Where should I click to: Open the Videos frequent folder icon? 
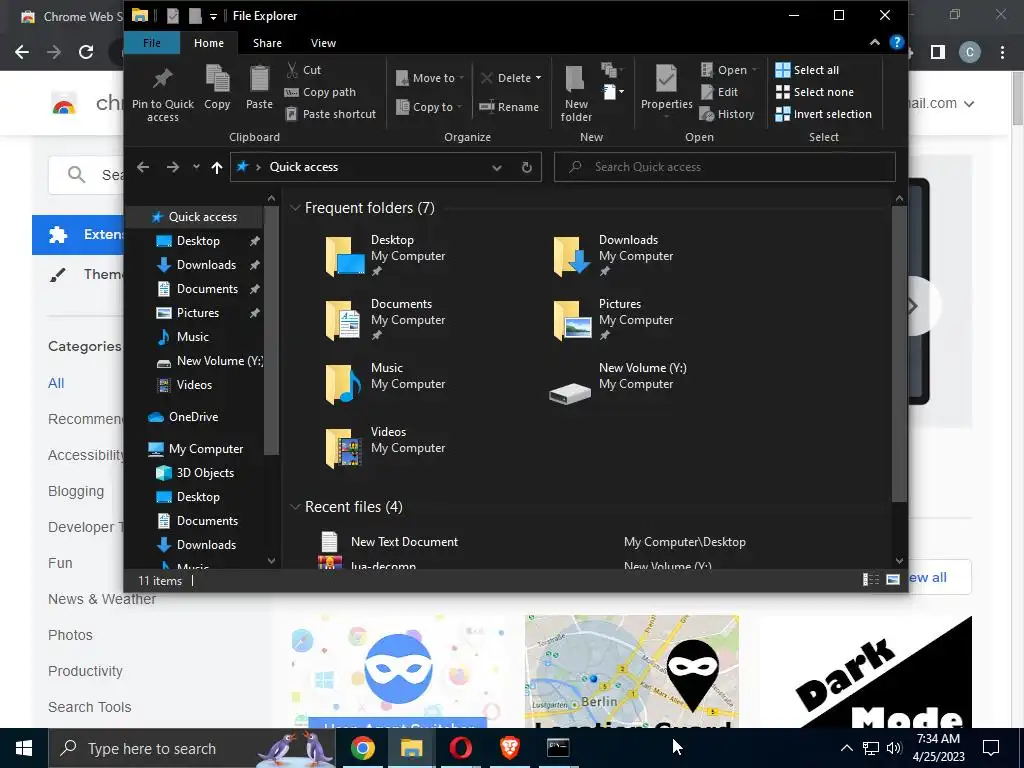coord(344,449)
